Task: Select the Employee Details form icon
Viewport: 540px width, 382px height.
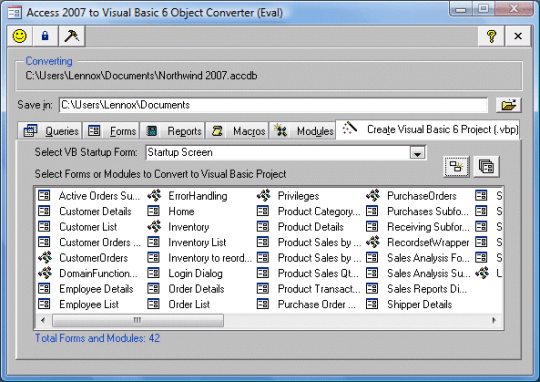Action: 44,289
